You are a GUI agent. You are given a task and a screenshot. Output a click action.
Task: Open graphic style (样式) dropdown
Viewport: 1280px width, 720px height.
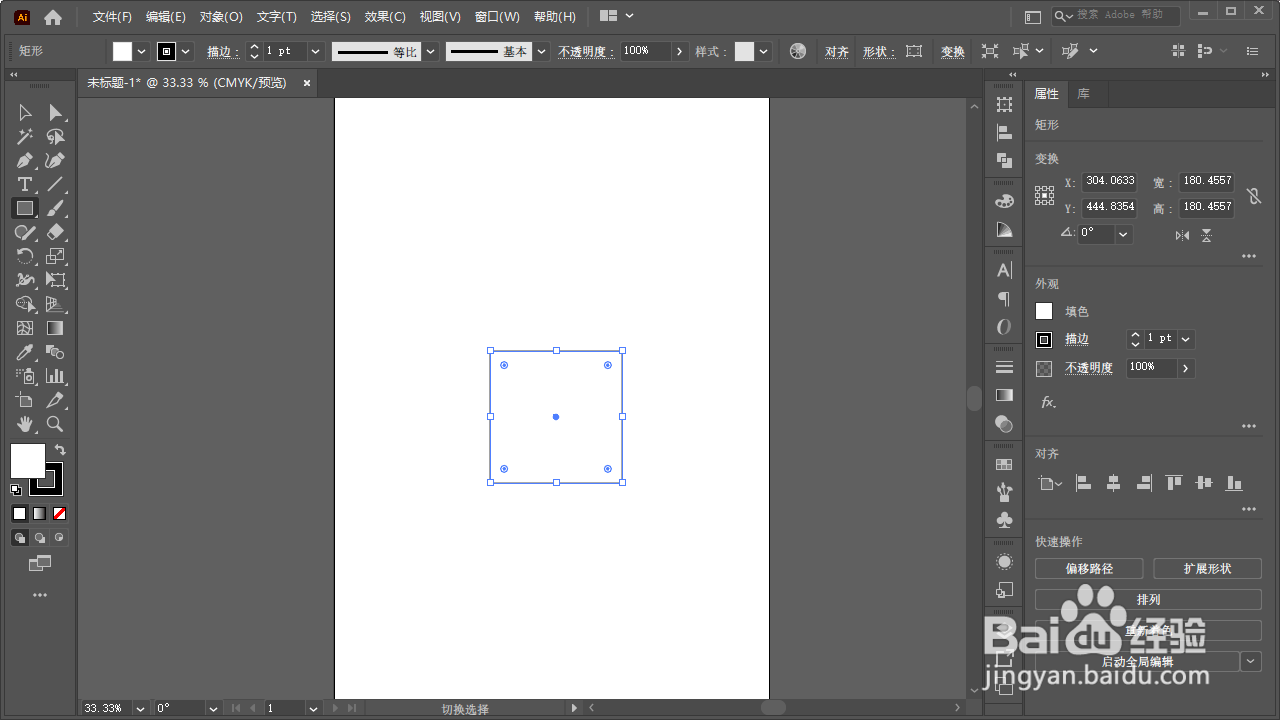(764, 51)
